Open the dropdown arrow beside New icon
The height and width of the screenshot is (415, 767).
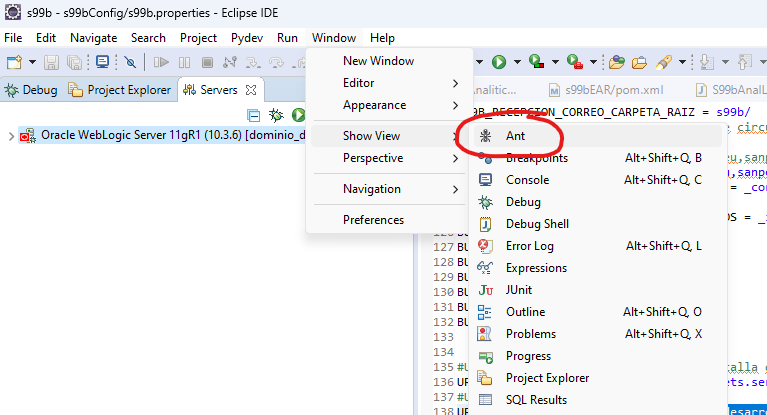[x=32, y=62]
